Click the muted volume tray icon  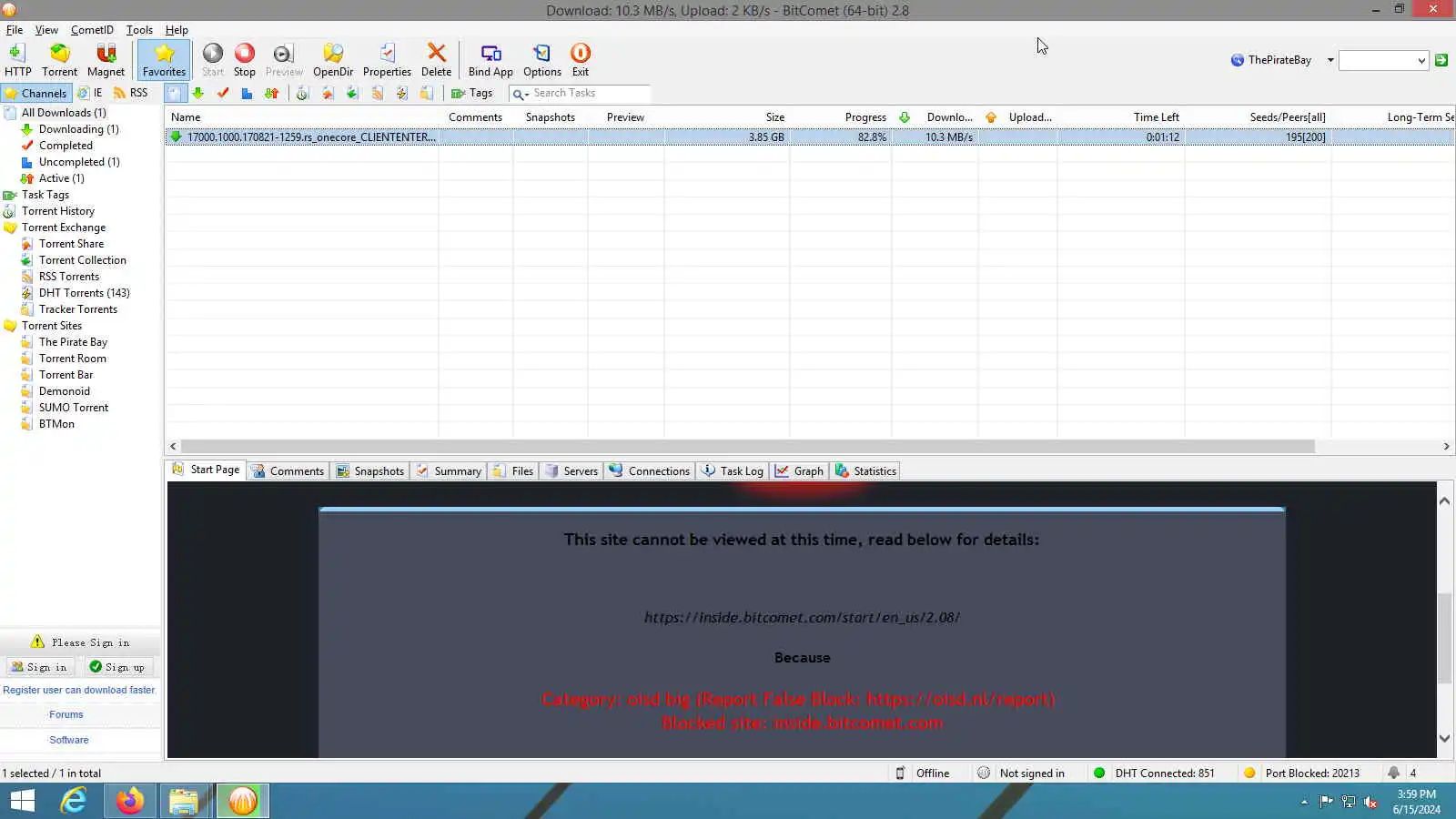pos(1370,802)
